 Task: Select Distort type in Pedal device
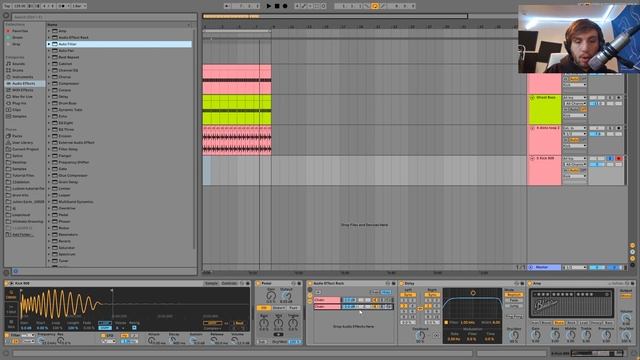pos(279,308)
